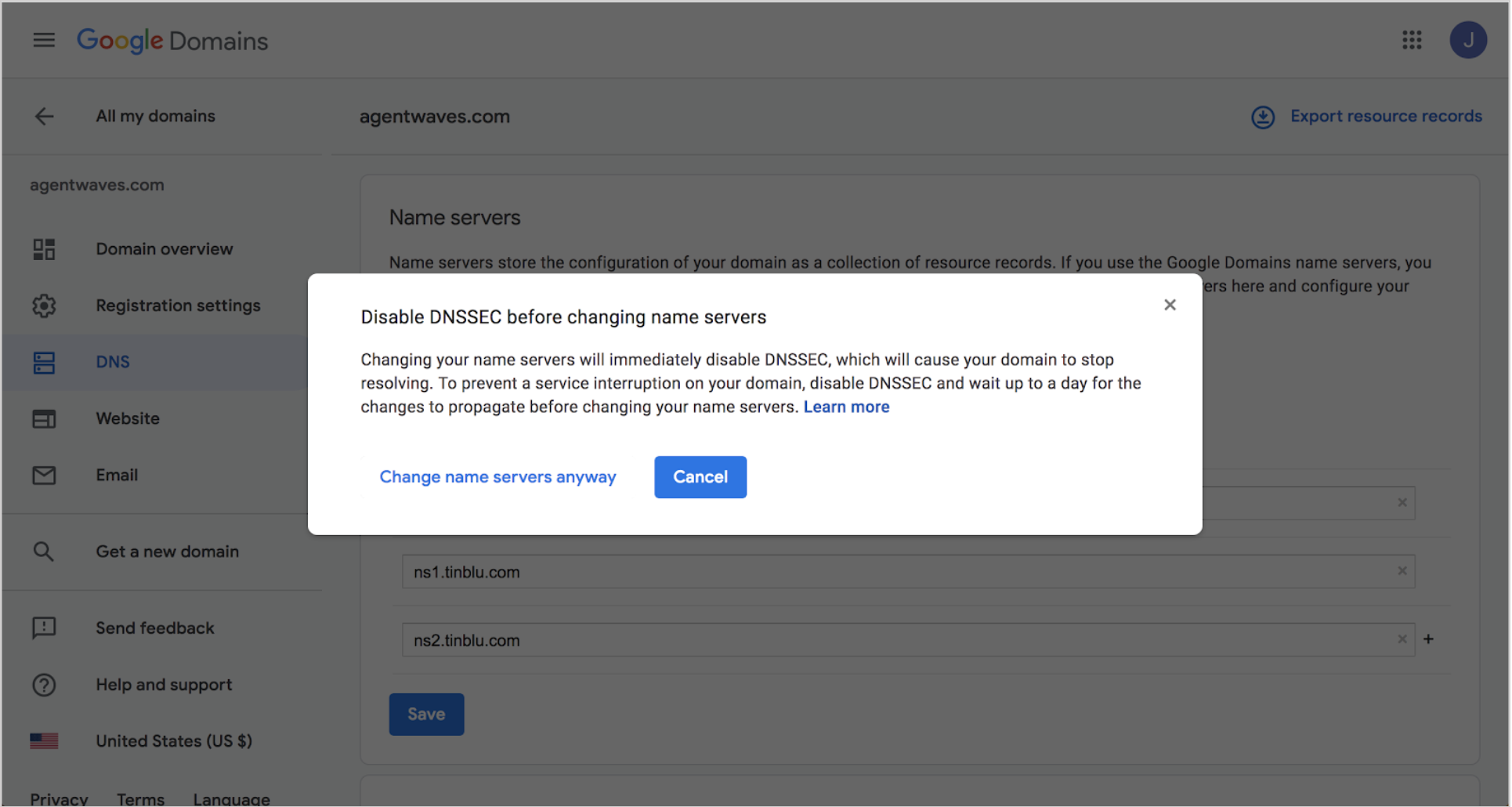Image resolution: width=1512 pixels, height=807 pixels.
Task: Click the Send feedback bubble icon
Action: (x=44, y=628)
